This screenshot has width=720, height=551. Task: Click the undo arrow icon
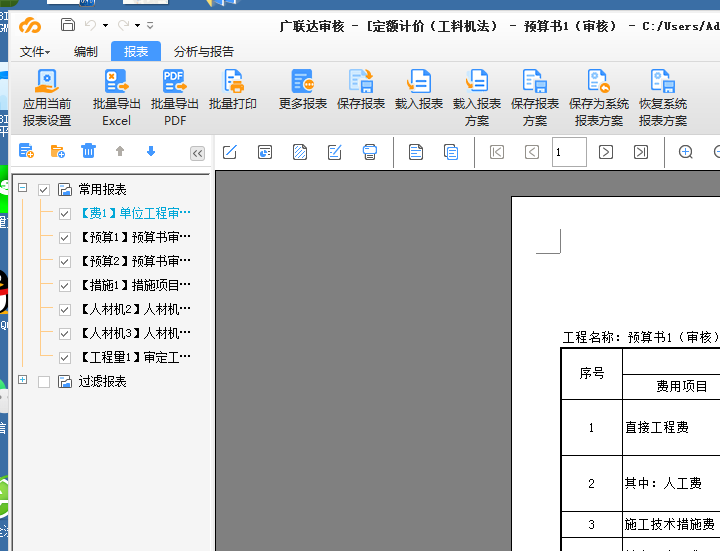coord(90,25)
